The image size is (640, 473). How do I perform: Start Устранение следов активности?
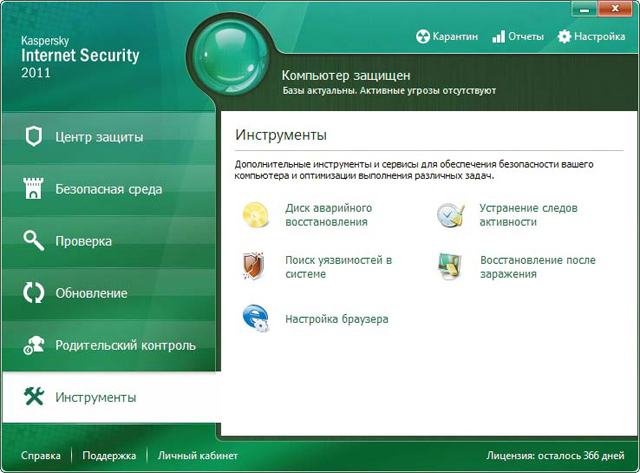[x=528, y=215]
